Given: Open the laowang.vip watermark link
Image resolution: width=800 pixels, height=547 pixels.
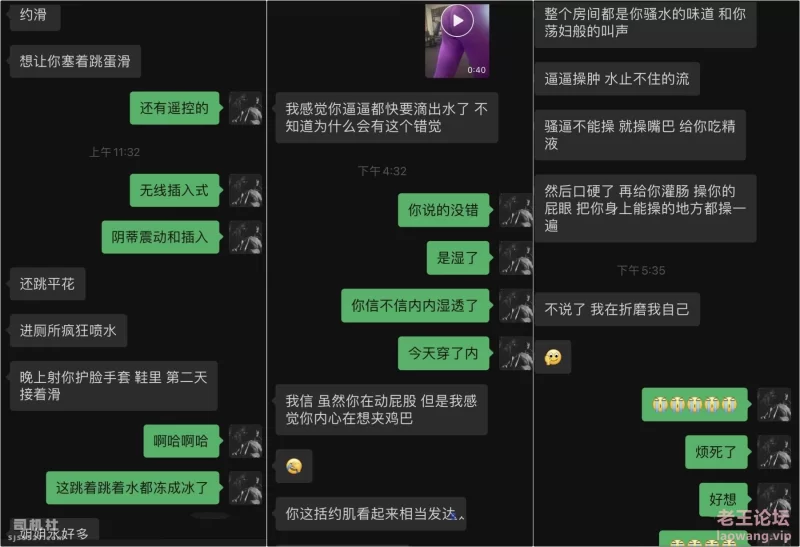Looking at the screenshot, I should point(754,536).
